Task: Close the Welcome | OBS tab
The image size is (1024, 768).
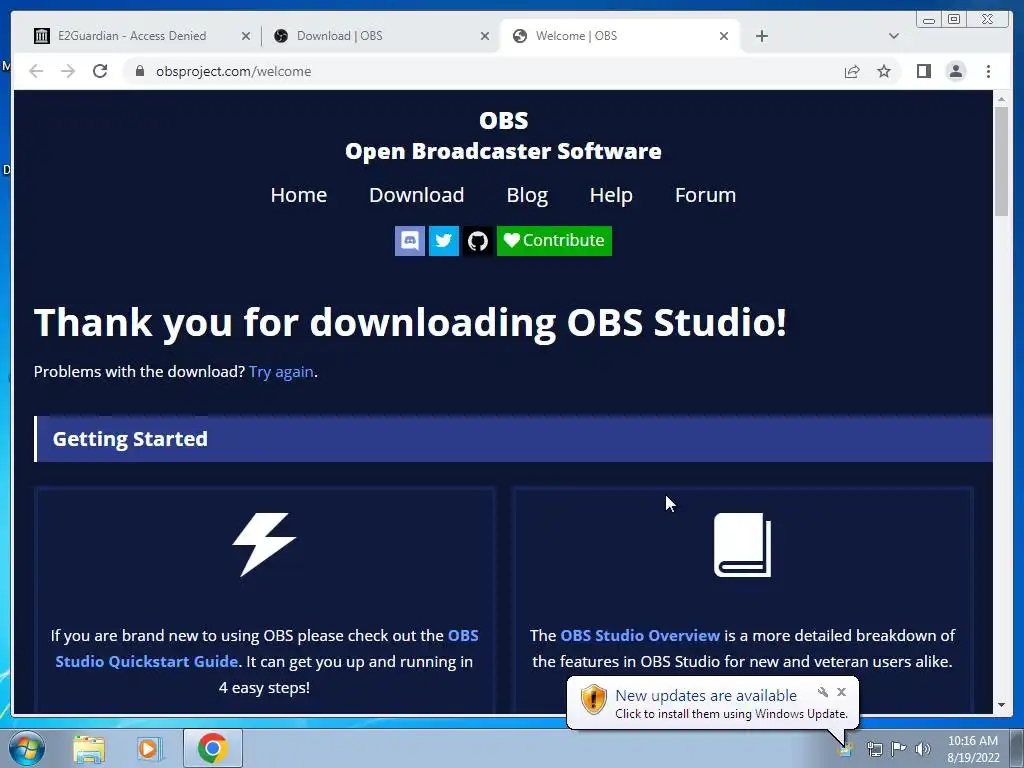Action: (724, 36)
